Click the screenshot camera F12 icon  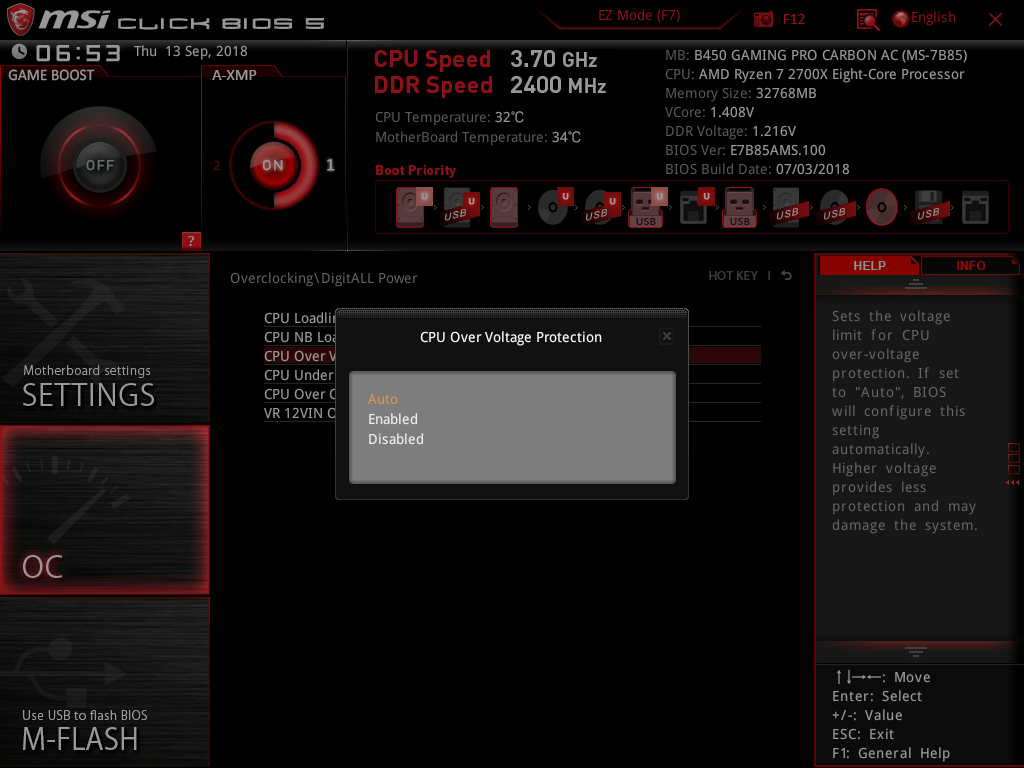click(763, 19)
